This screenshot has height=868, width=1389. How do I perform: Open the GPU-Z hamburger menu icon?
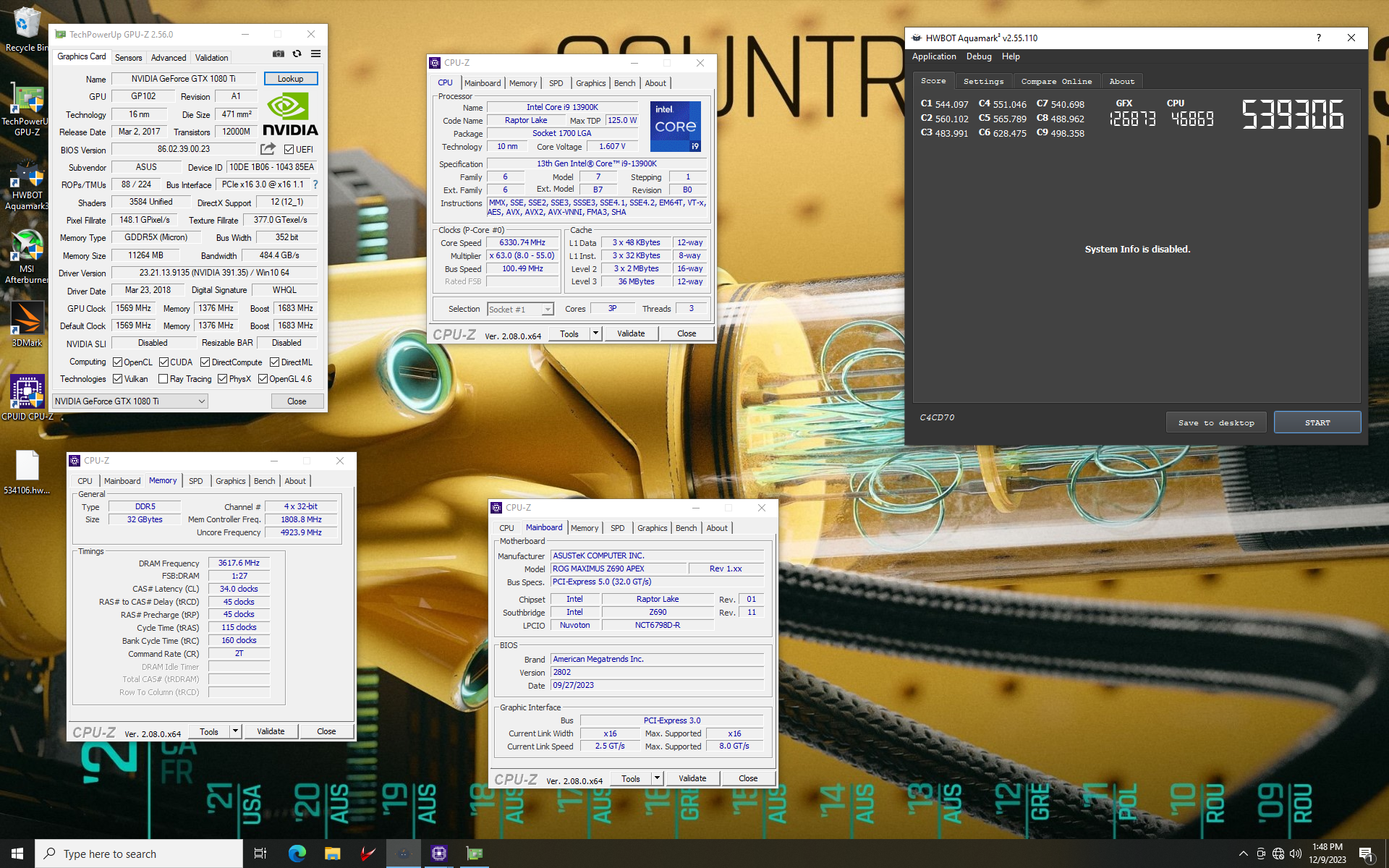coord(315,54)
